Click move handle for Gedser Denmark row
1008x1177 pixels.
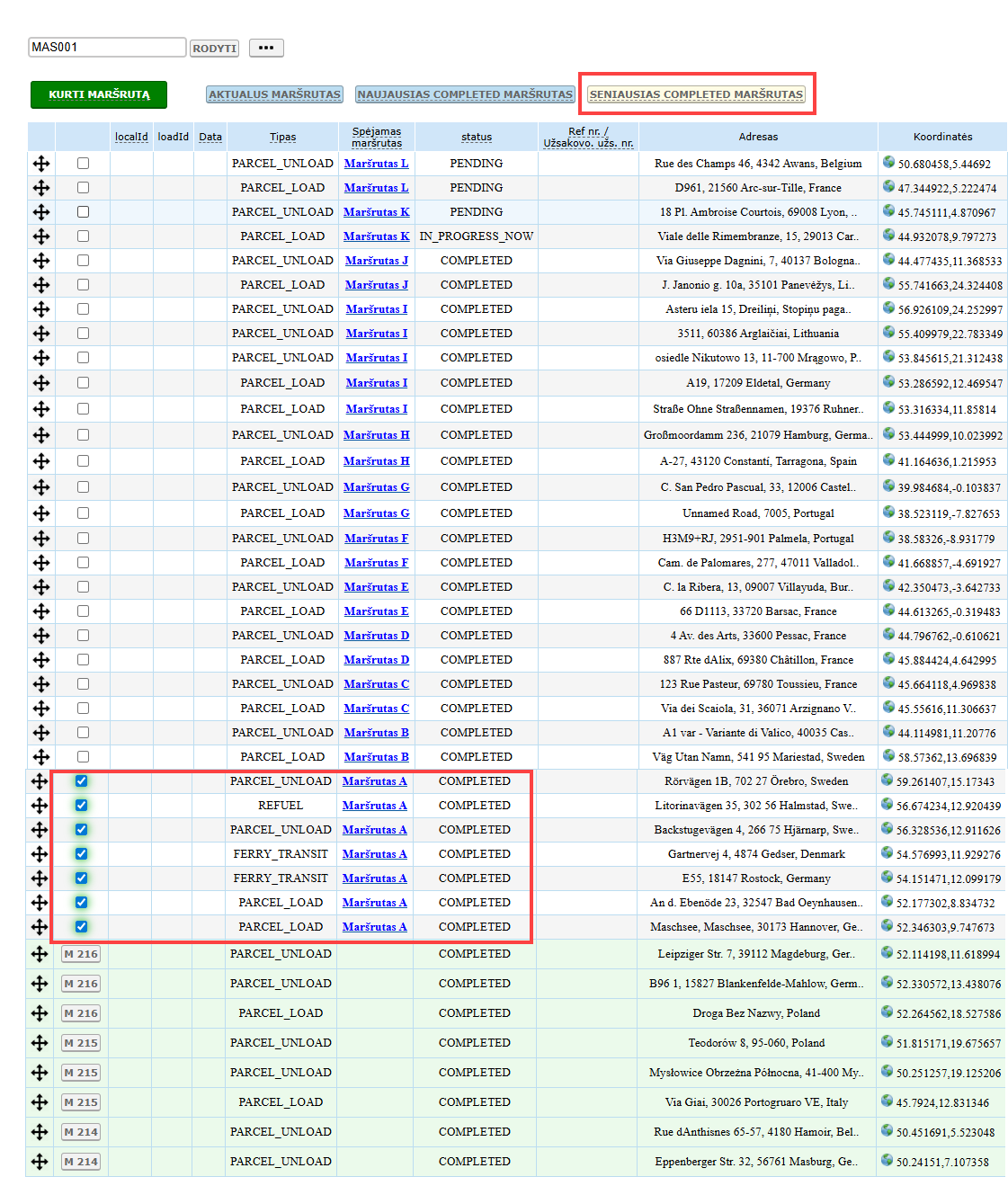40,854
